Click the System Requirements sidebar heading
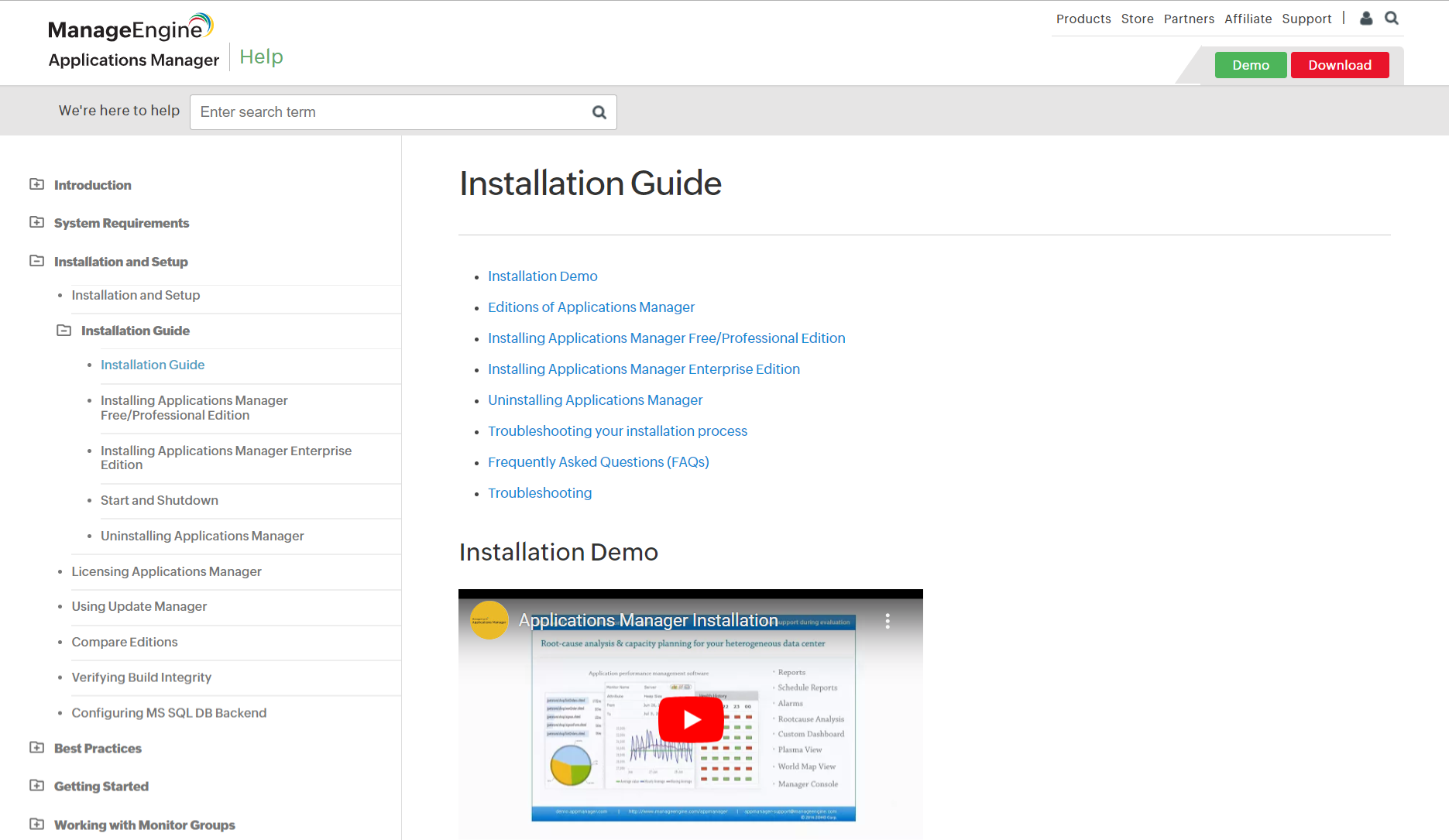 (x=122, y=223)
